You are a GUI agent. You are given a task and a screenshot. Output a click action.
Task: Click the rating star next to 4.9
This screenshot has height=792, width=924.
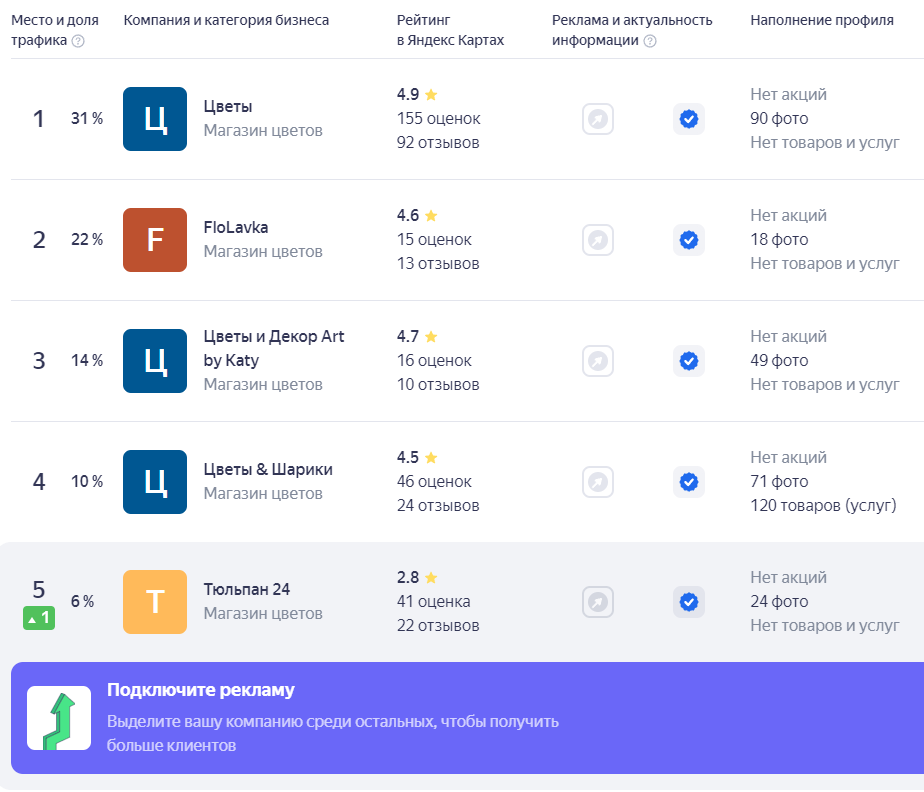click(x=431, y=94)
